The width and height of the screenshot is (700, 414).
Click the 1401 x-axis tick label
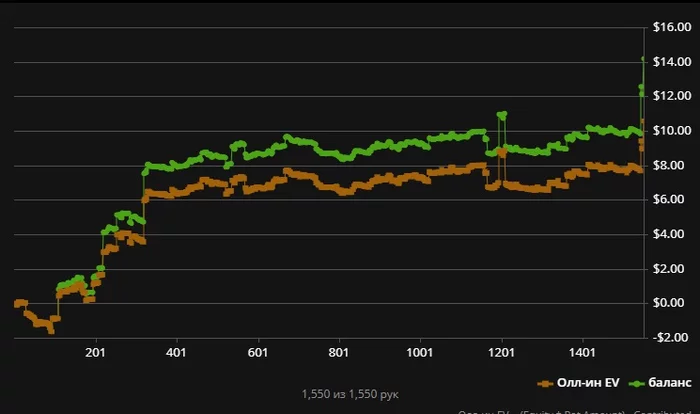[582, 352]
